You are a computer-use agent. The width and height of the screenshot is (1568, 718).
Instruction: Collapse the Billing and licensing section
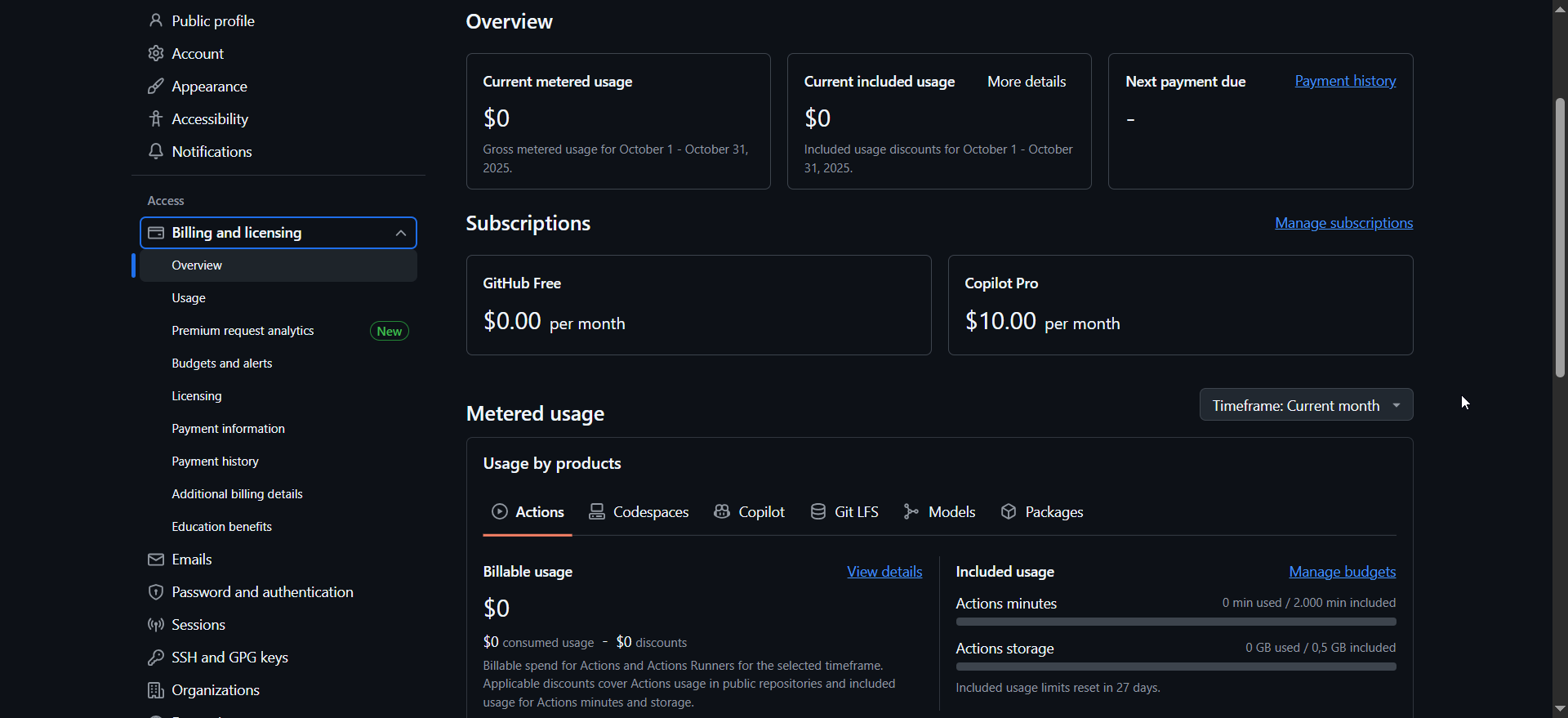coord(400,233)
